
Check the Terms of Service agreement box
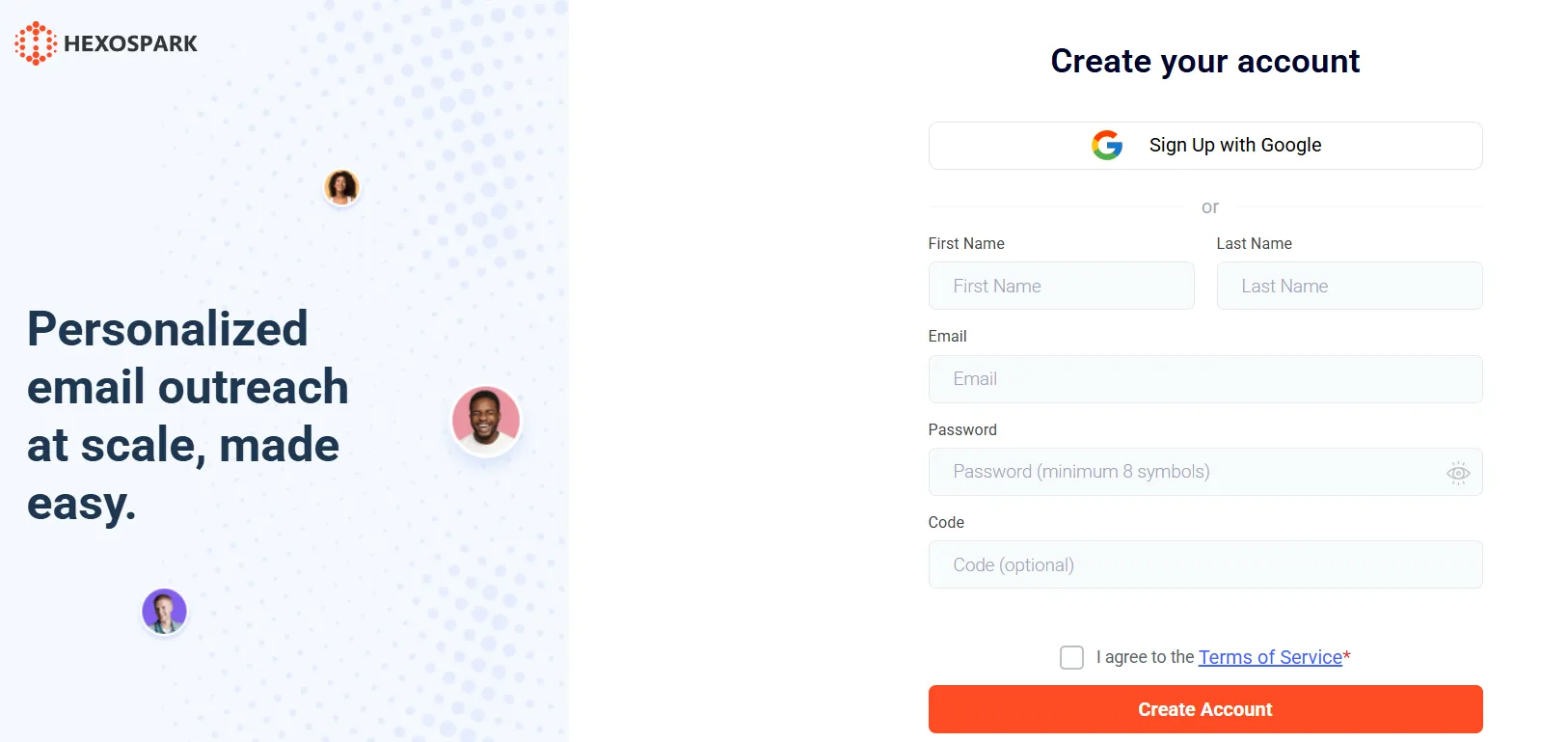(x=1071, y=657)
